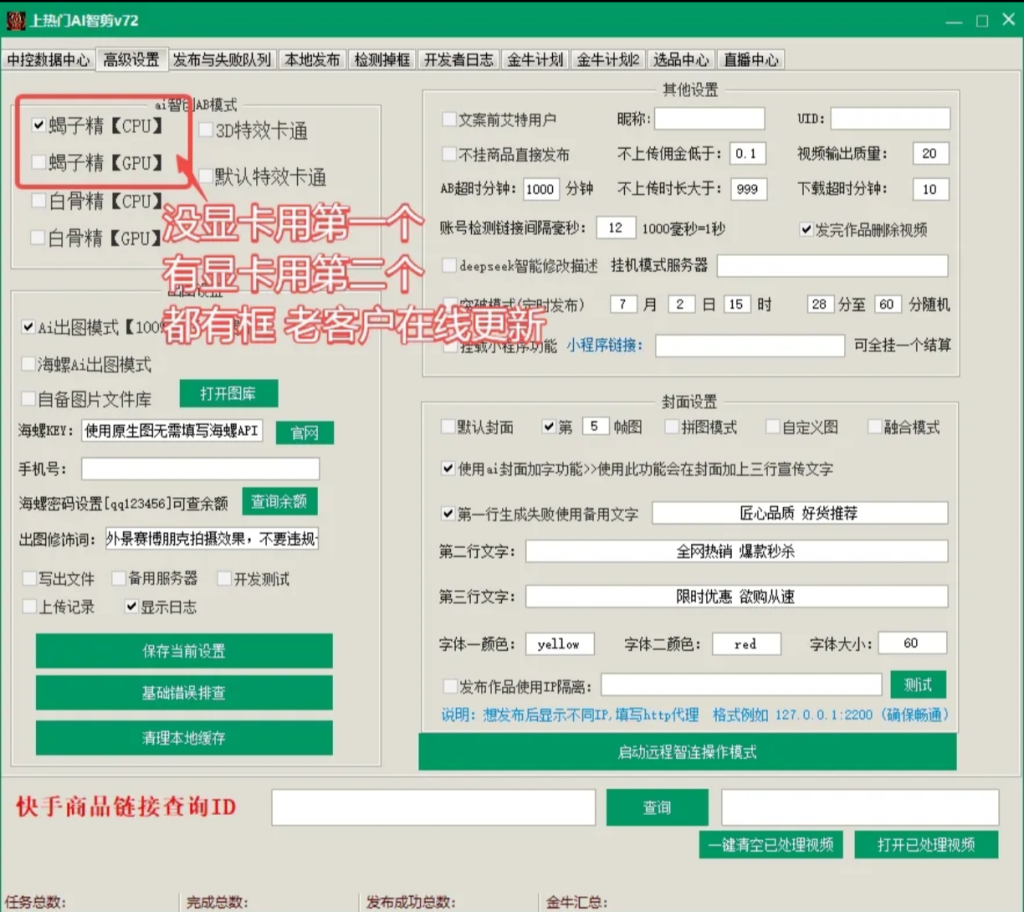This screenshot has width=1024, height=912.
Task: Enable 蝎子精【GPU】 mode
Action: (x=39, y=161)
